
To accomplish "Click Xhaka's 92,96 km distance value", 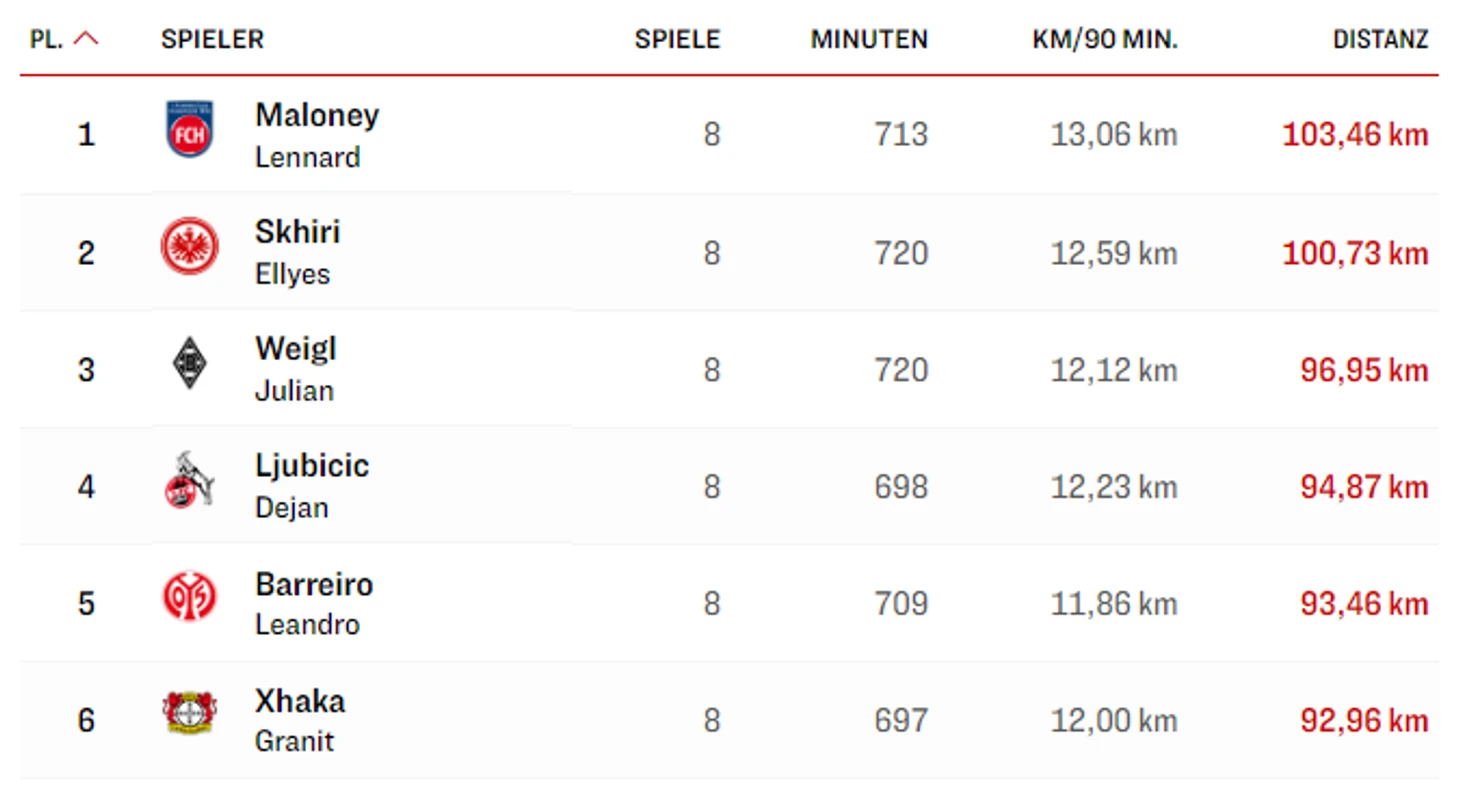I will coord(1364,720).
